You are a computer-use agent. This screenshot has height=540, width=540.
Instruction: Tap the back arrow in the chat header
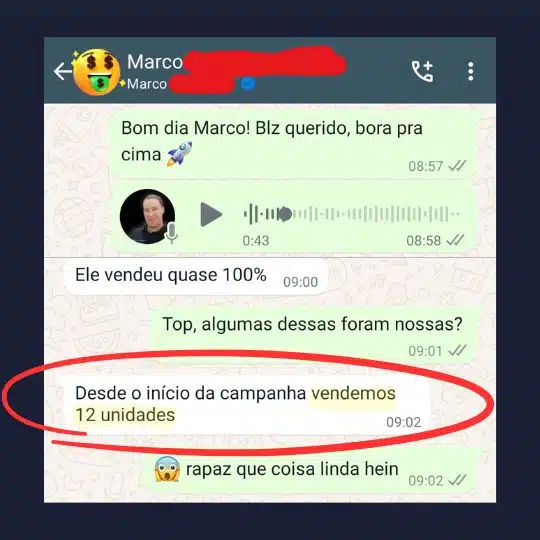point(62,71)
